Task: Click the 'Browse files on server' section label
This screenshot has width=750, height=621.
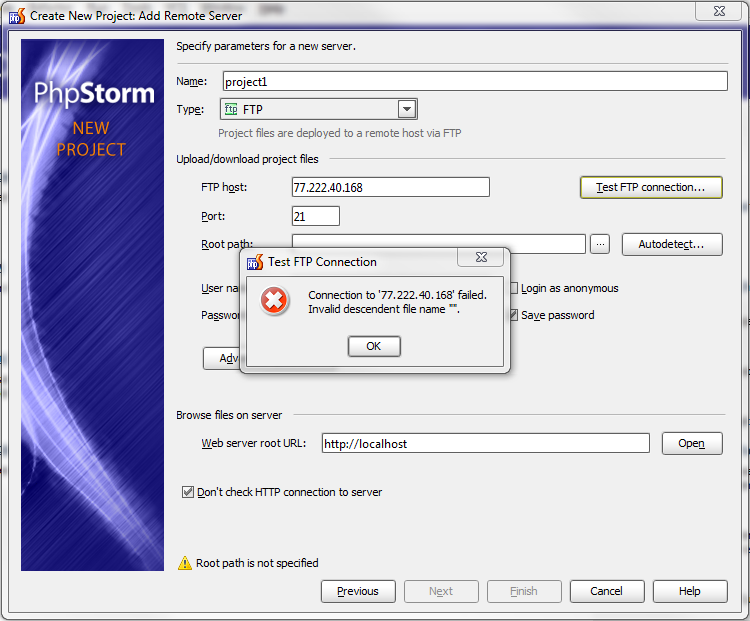Action: pyautogui.click(x=229, y=415)
